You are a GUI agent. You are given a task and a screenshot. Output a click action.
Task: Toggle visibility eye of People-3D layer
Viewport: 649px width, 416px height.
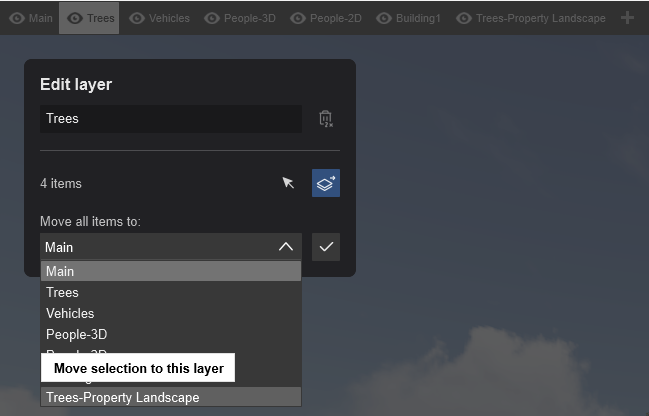[x=212, y=18]
